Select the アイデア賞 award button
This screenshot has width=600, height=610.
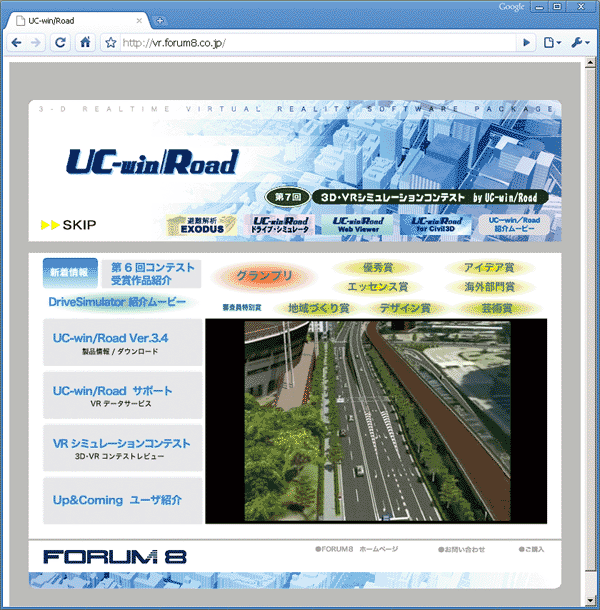[x=489, y=268]
